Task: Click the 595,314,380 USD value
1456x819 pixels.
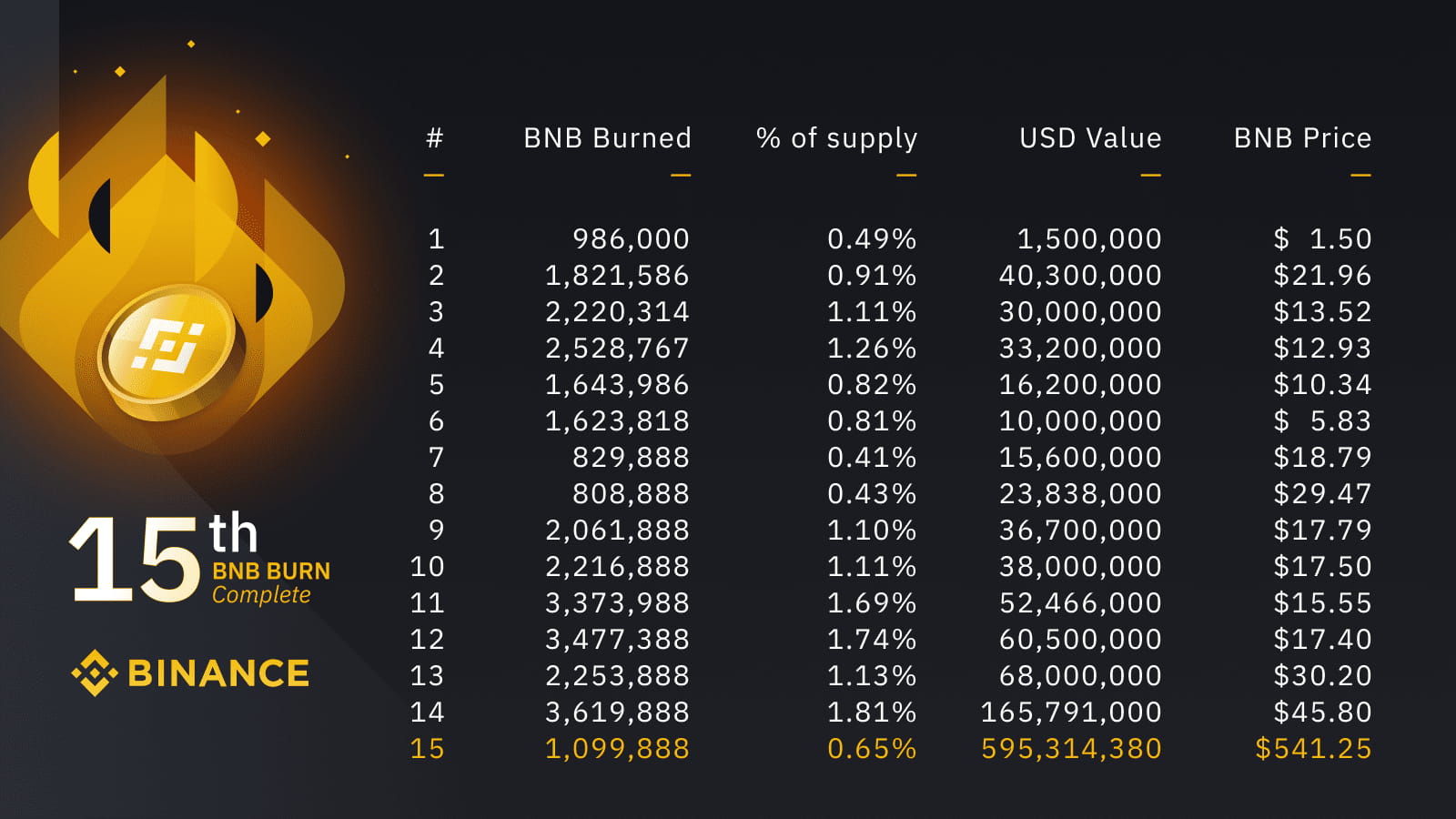Action: tap(1071, 749)
